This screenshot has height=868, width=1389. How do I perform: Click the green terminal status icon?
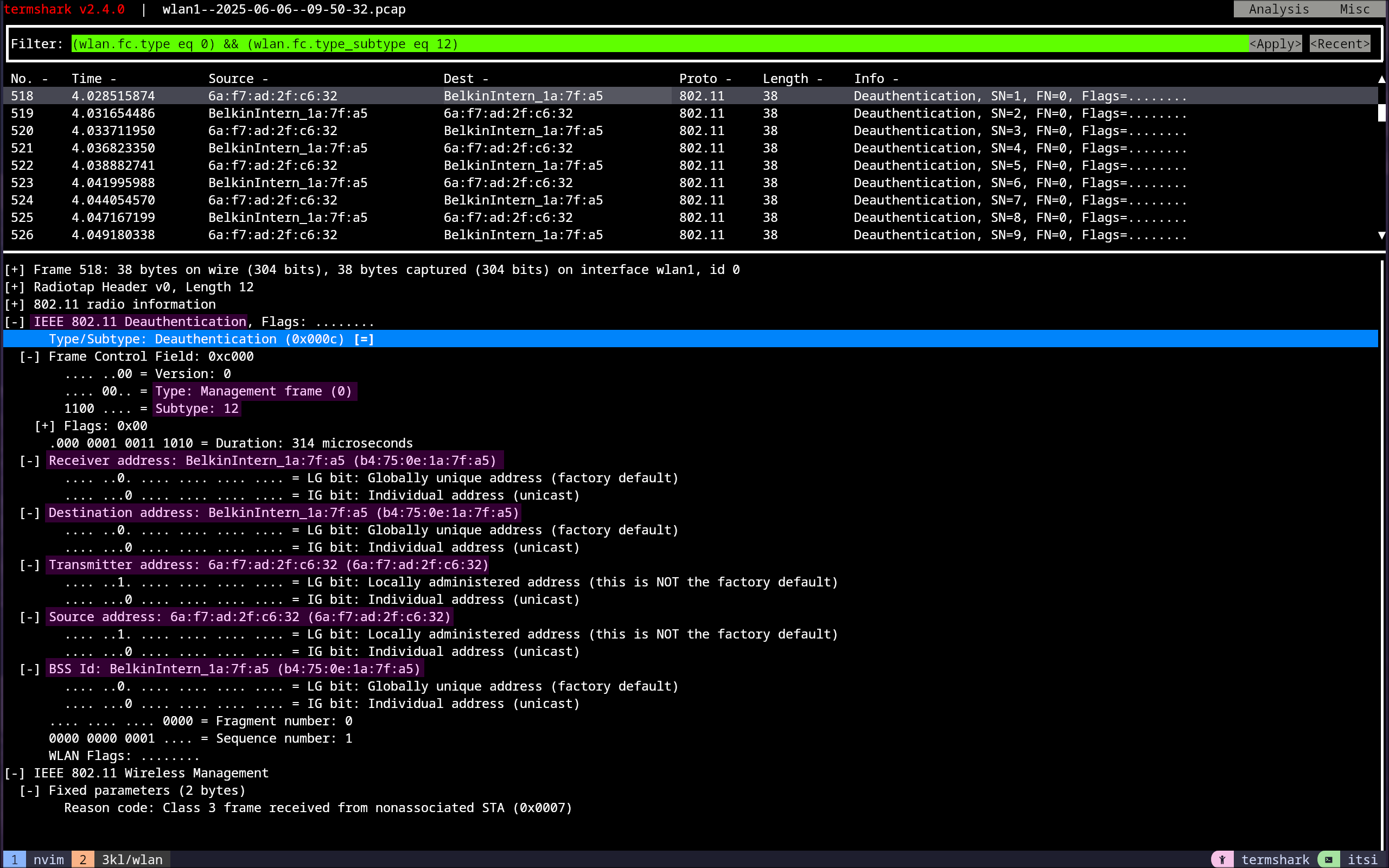[1328, 859]
